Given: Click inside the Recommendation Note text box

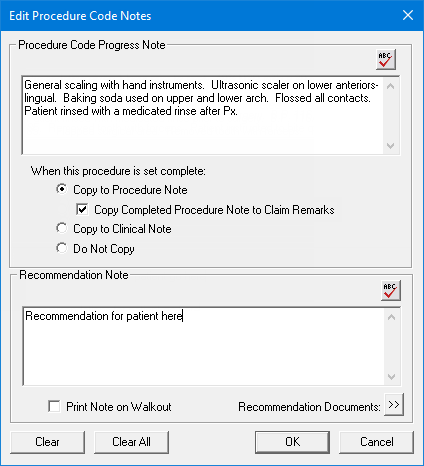Looking at the screenshot, I should (204, 347).
